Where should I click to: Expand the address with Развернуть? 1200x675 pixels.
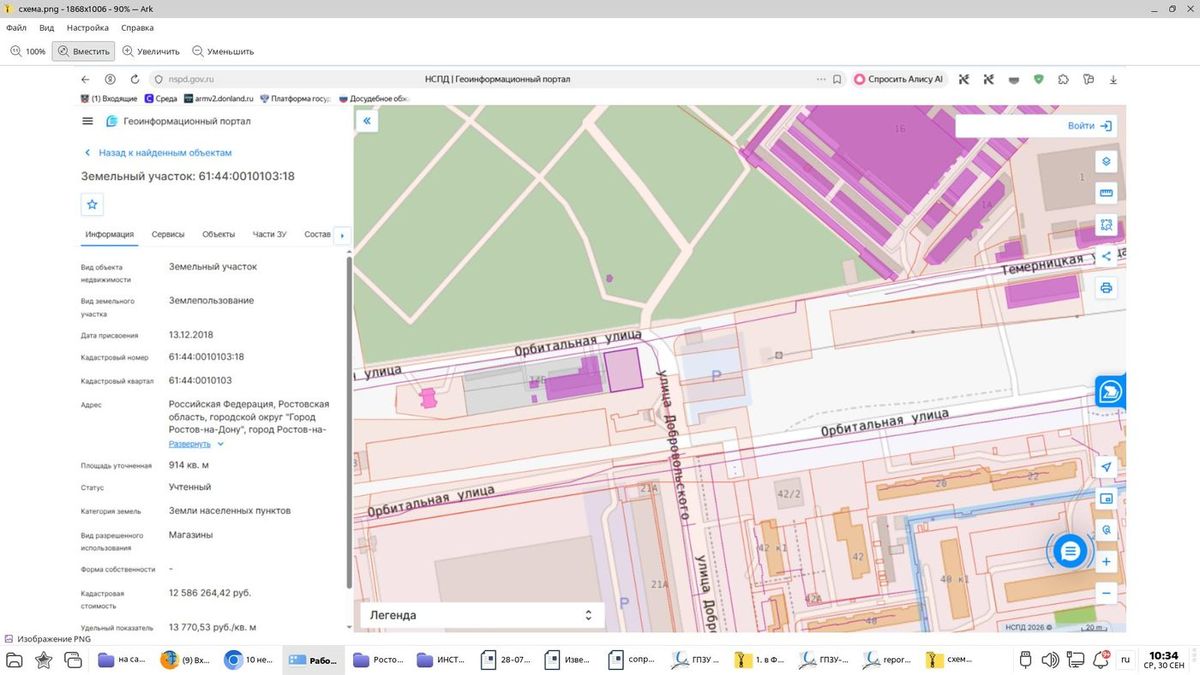pos(196,443)
